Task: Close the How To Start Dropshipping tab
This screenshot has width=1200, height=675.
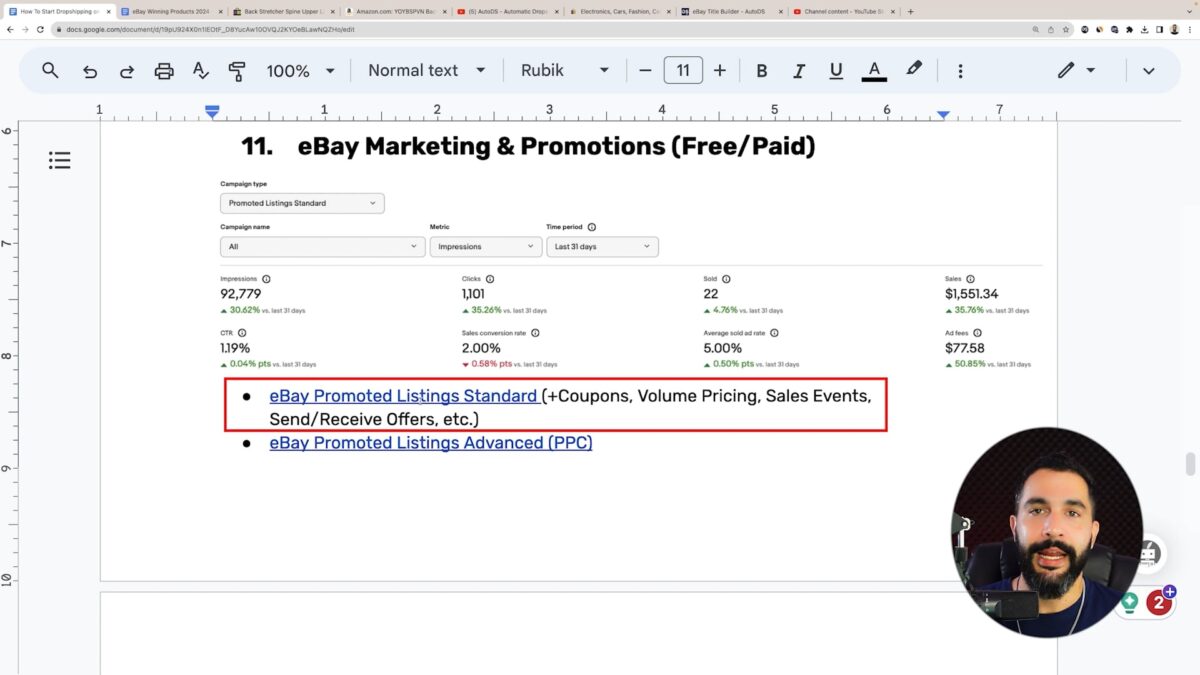Action: pos(107,12)
